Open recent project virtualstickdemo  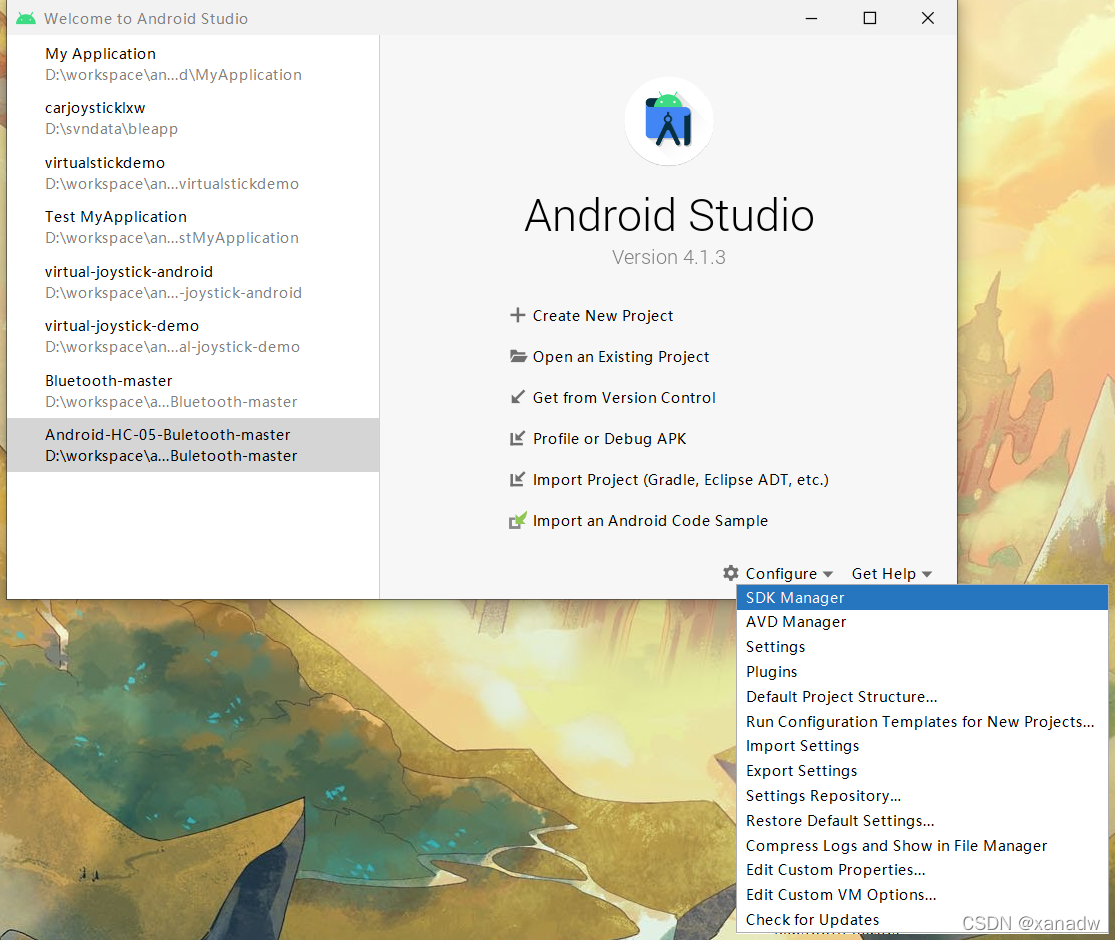coord(193,173)
